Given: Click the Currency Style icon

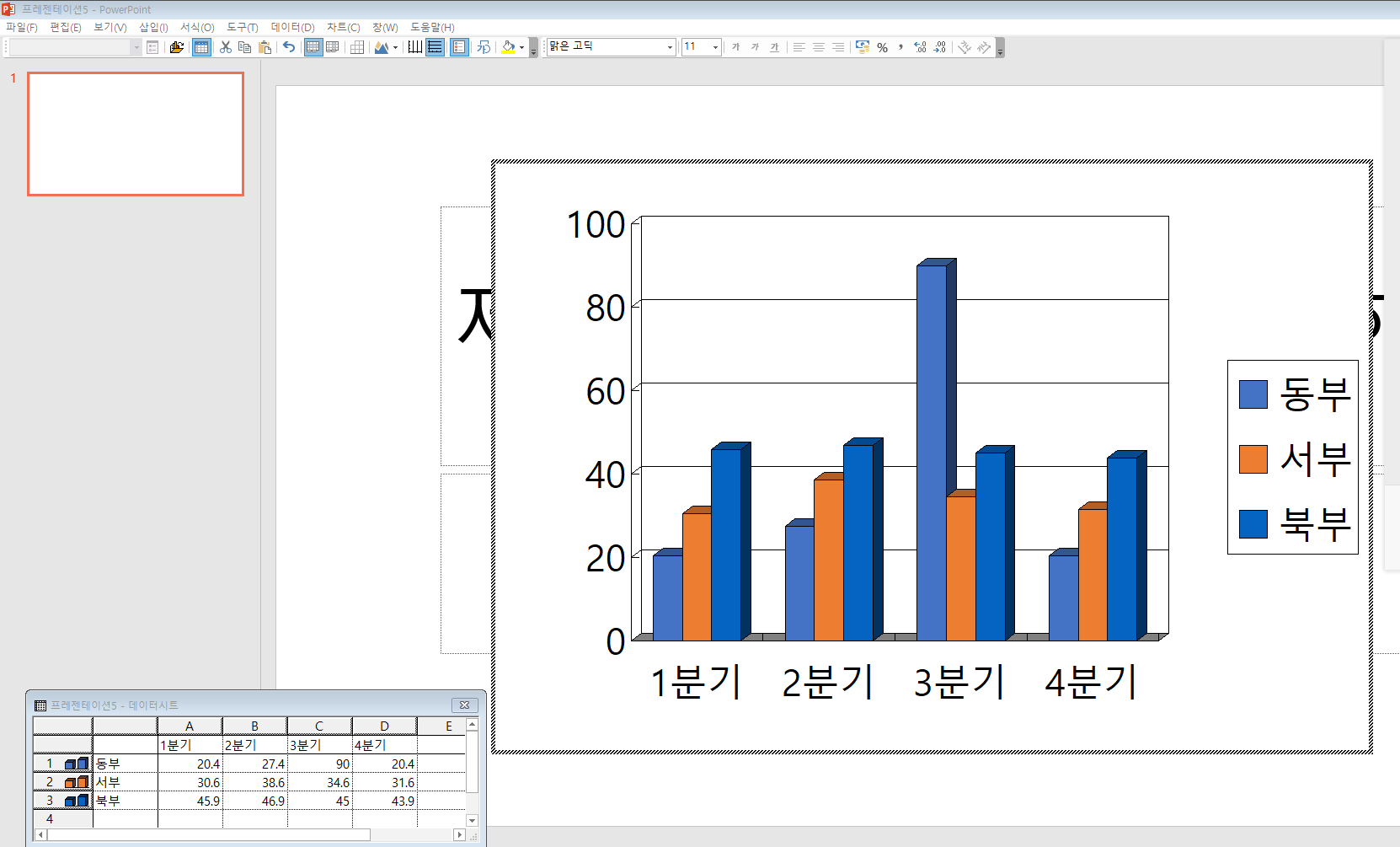Looking at the screenshot, I should point(863,47).
